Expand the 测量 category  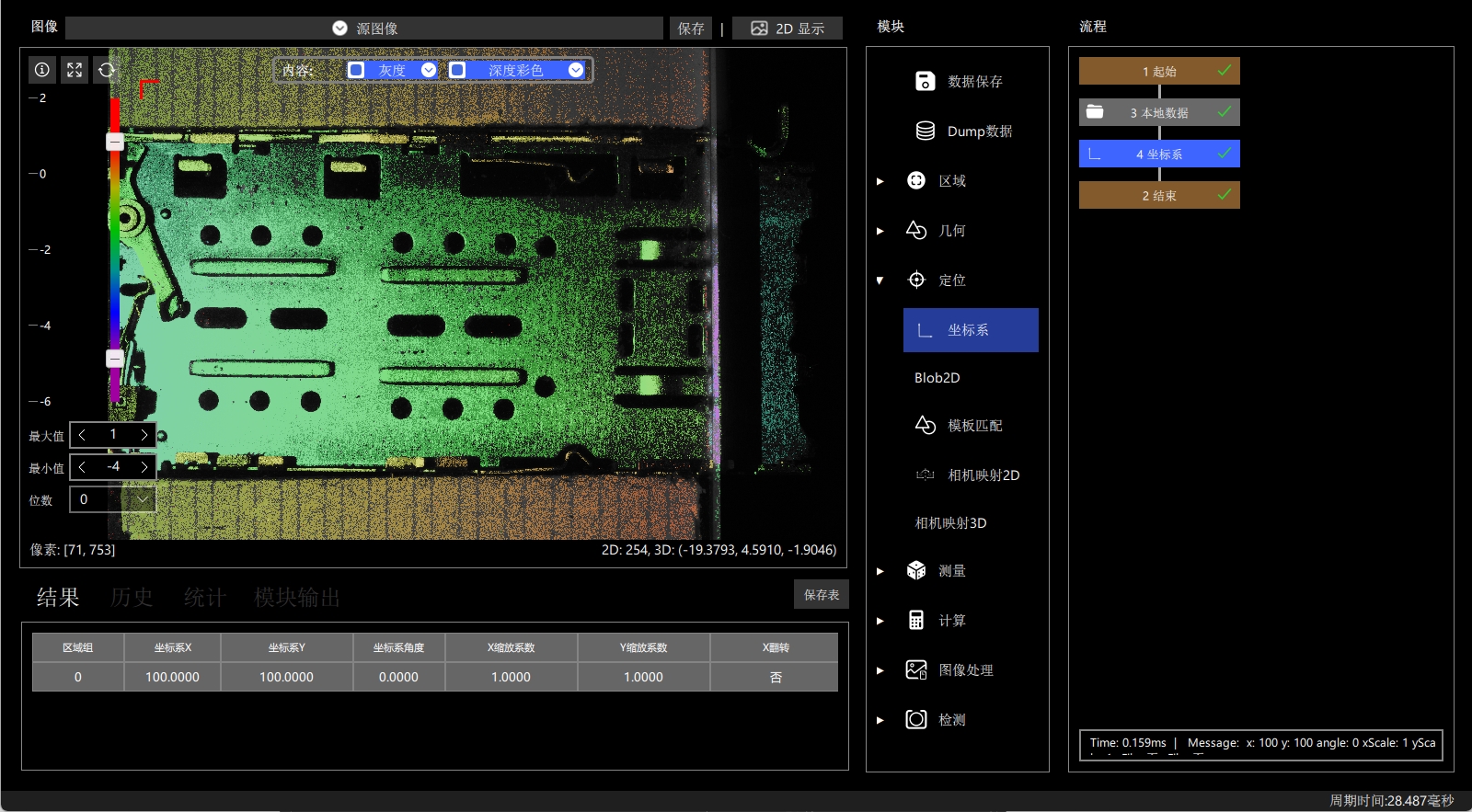880,571
